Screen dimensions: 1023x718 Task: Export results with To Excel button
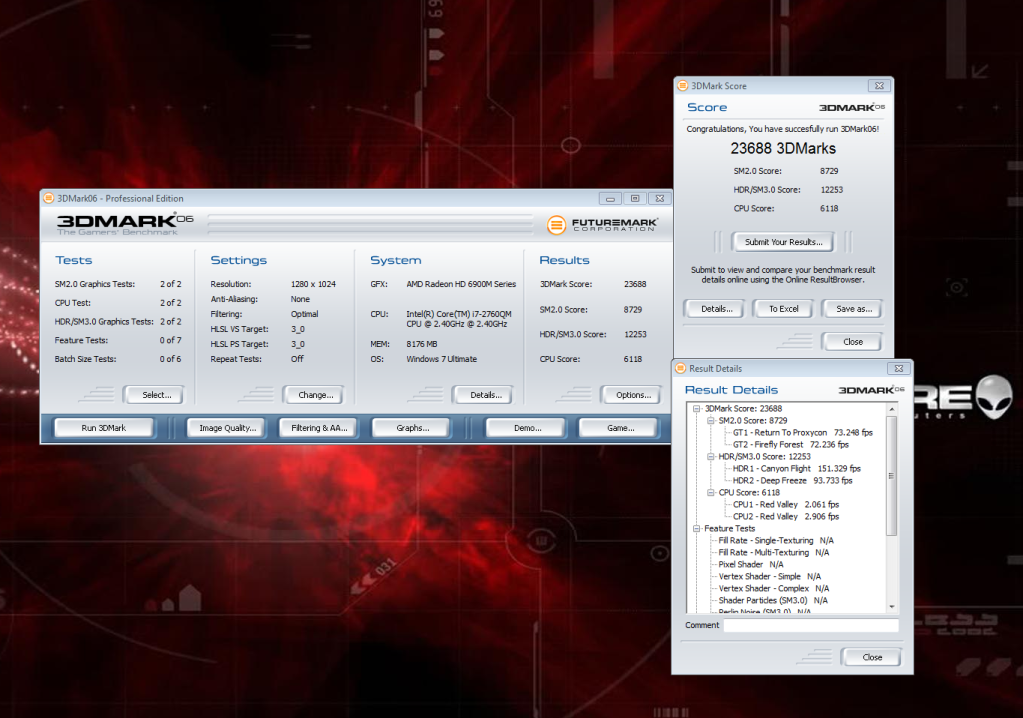[784, 309]
